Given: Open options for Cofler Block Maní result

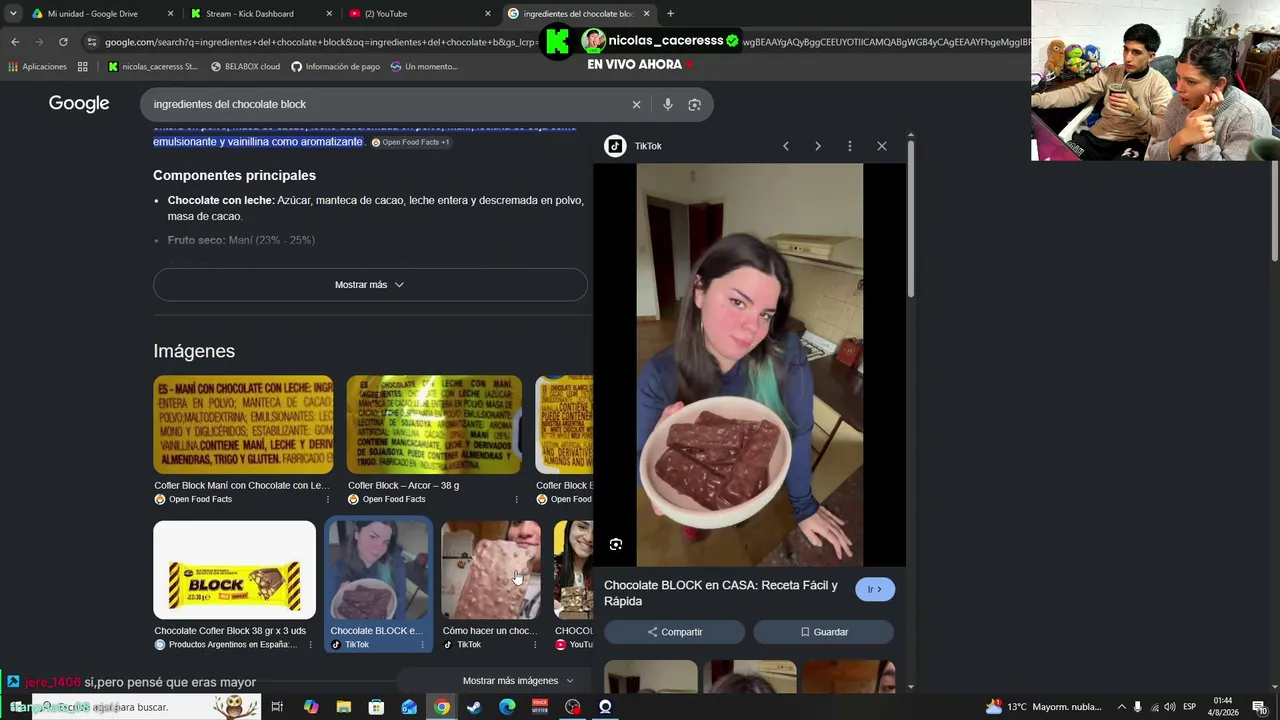Looking at the screenshot, I should (327, 499).
